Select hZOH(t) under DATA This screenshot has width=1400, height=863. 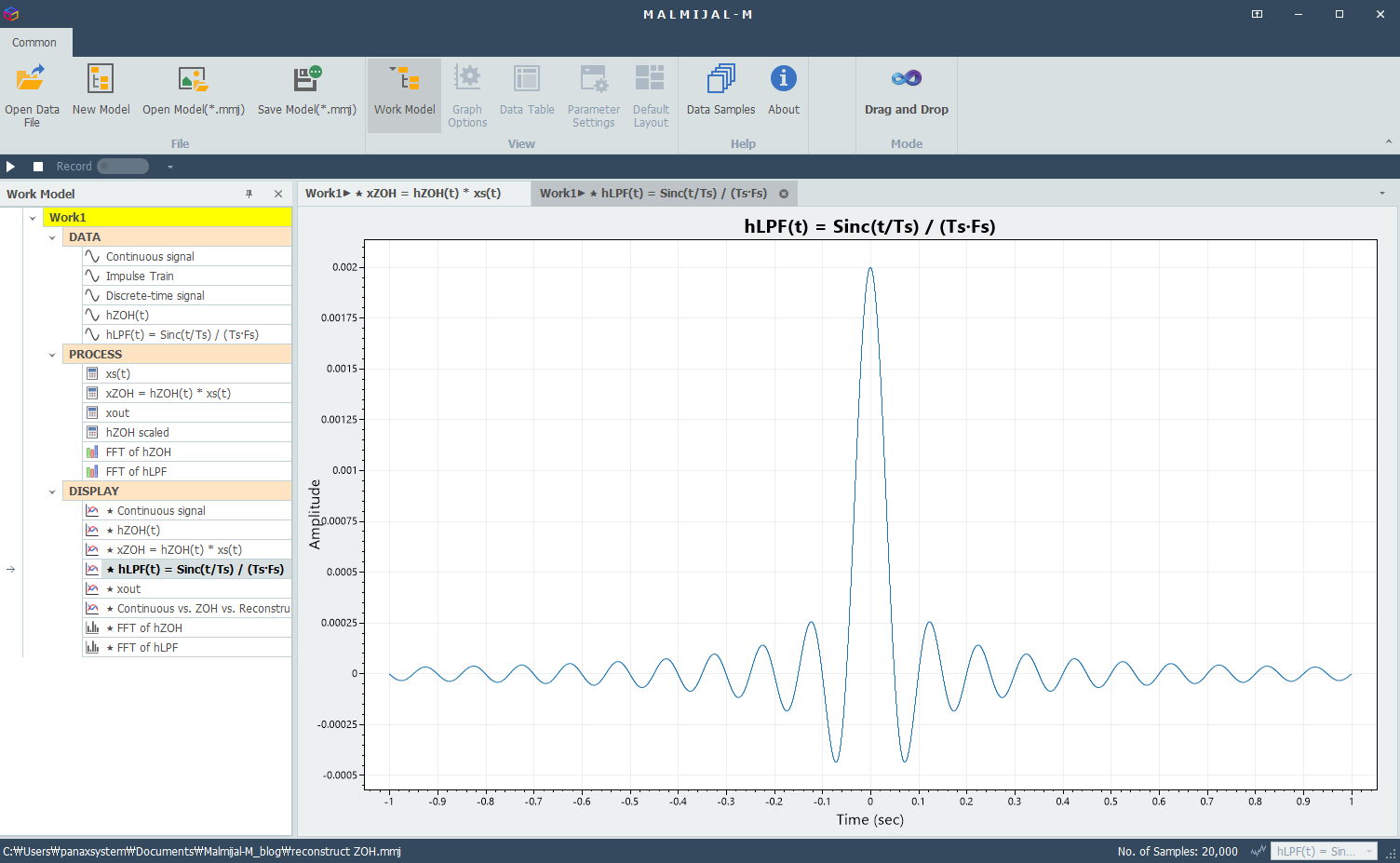click(x=186, y=316)
